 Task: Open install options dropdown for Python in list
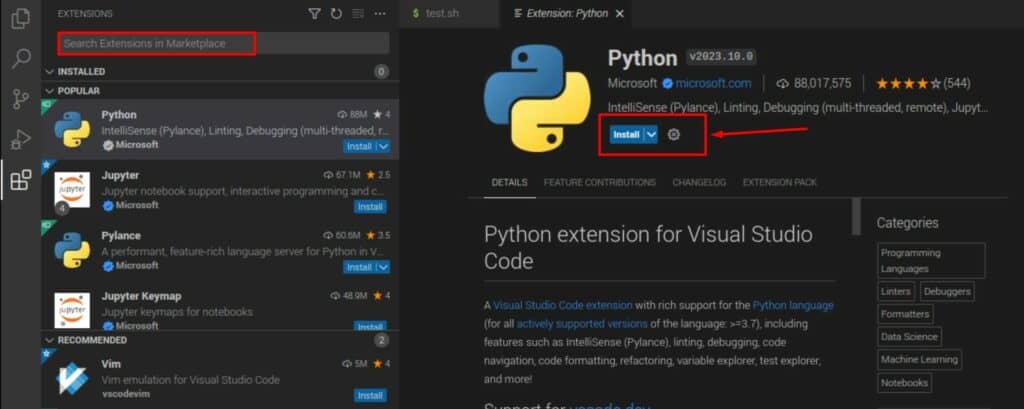[x=383, y=146]
